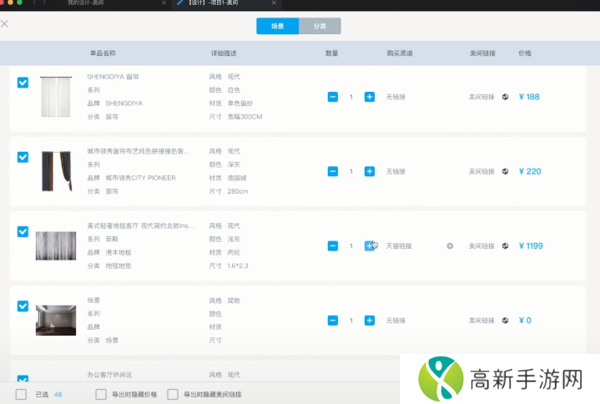The height and width of the screenshot is (404, 600).
Task: Click the 美间链接 text in ¥188 row
Action: coord(482,97)
